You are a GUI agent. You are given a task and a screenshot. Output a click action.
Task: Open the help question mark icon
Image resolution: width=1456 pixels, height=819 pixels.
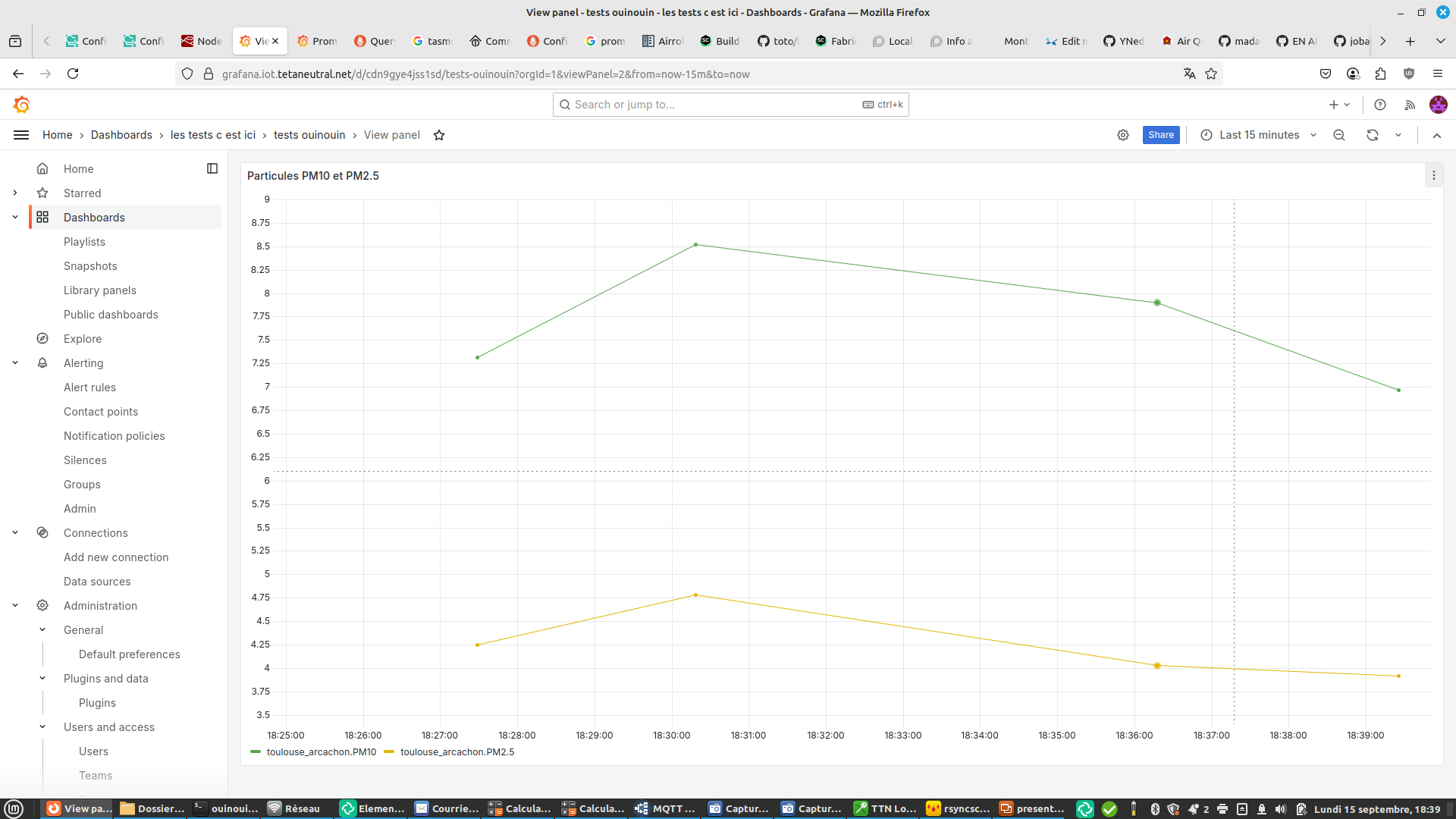coord(1380,105)
